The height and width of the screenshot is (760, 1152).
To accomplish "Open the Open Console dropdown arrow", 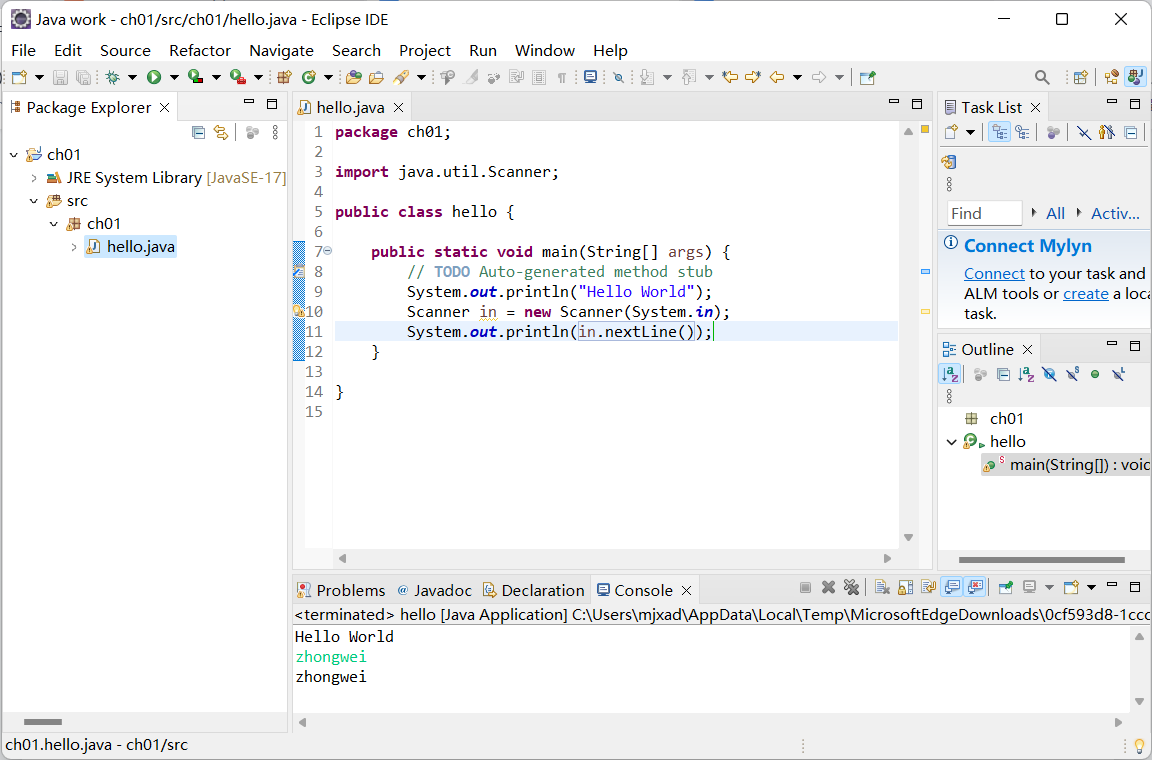I will (1091, 587).
